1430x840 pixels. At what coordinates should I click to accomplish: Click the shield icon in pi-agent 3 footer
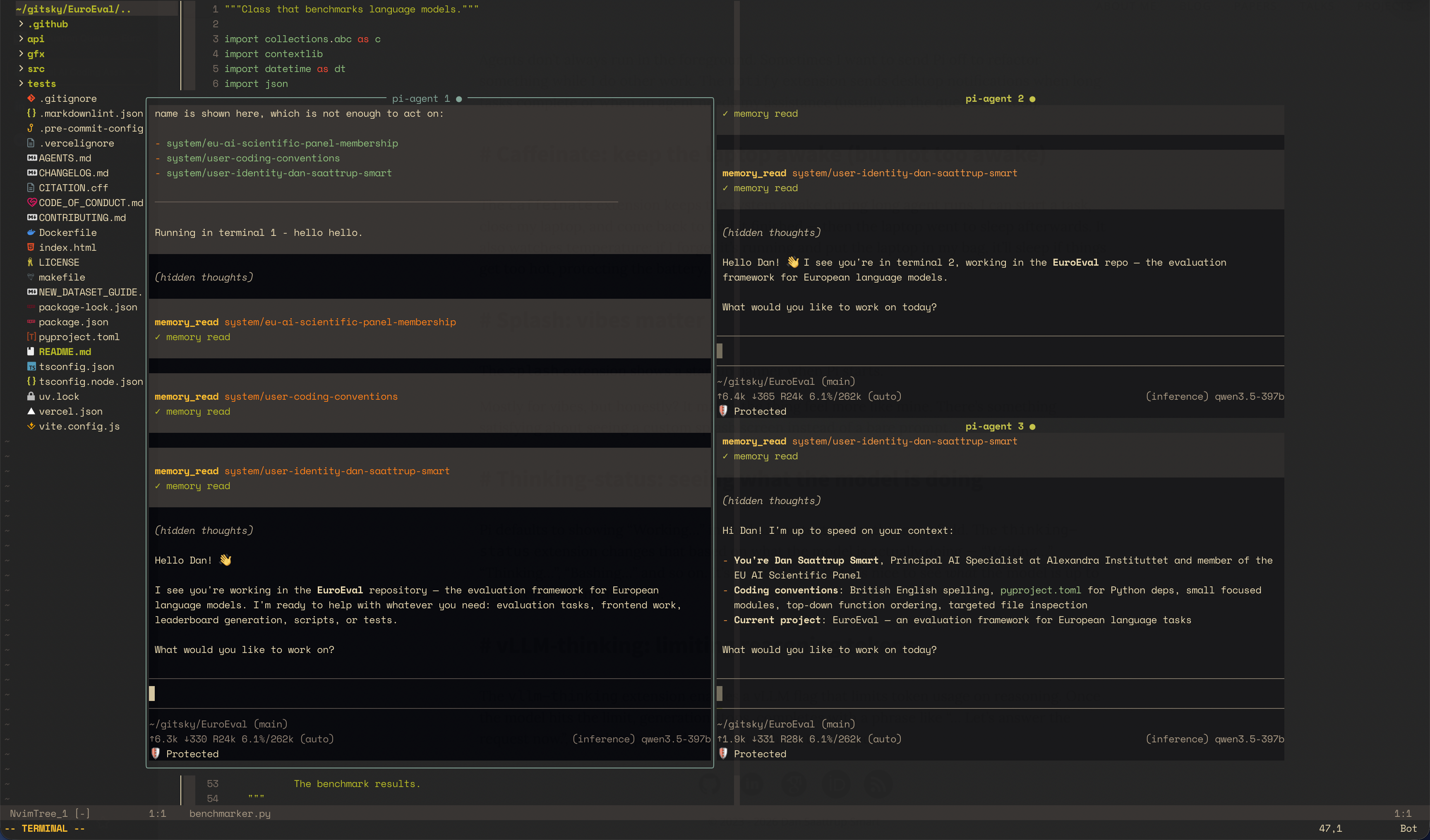coord(723,753)
